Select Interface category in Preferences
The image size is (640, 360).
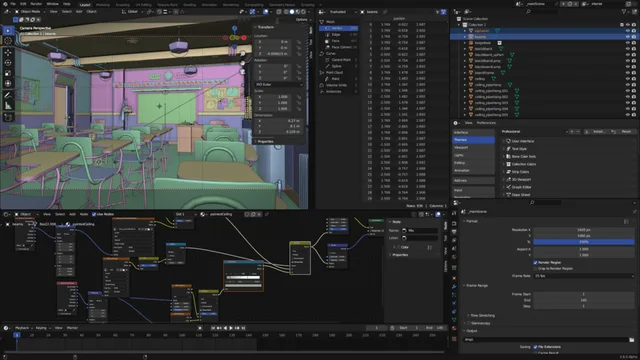[473, 133]
